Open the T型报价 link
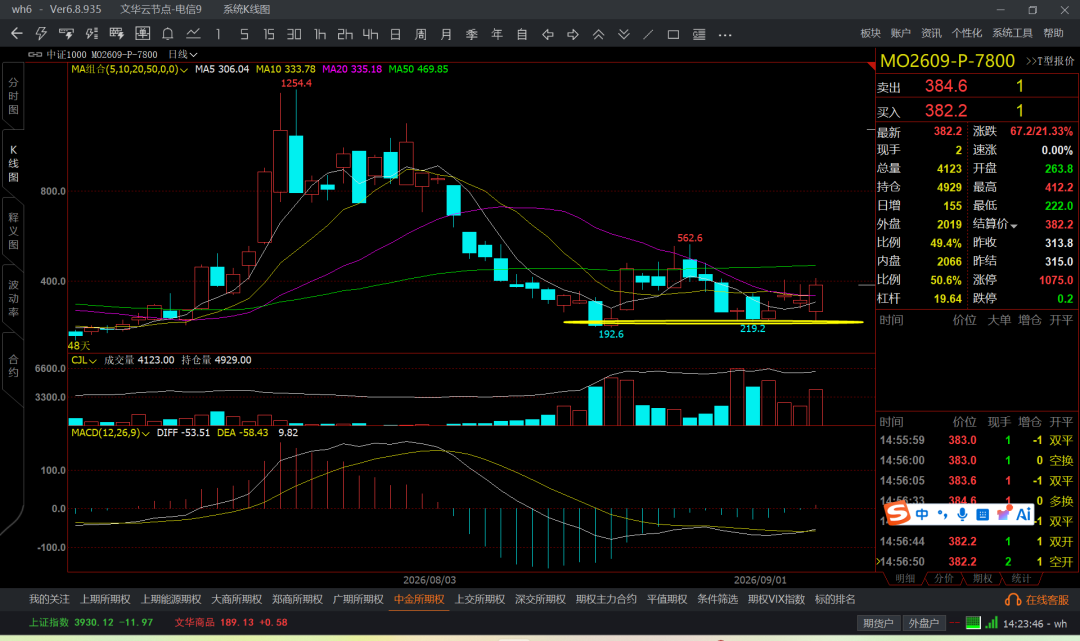Screen dimensions: 1080x641 [1050, 61]
